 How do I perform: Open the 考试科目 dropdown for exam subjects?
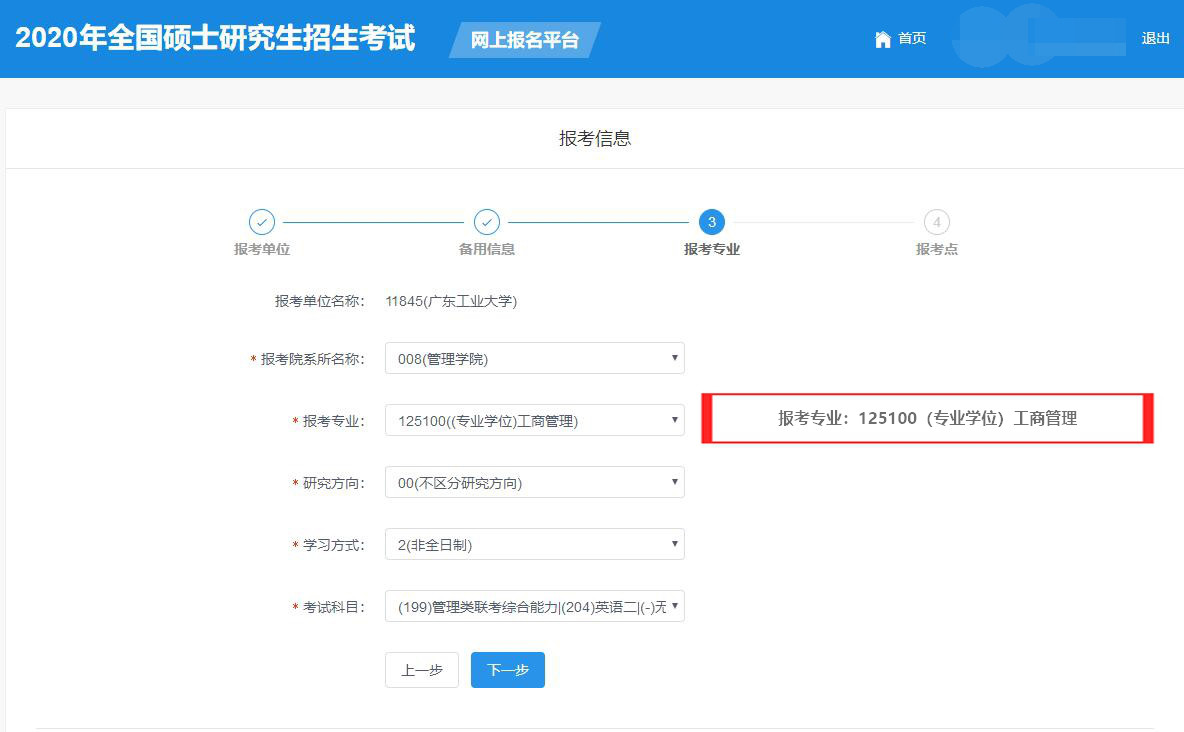click(534, 606)
